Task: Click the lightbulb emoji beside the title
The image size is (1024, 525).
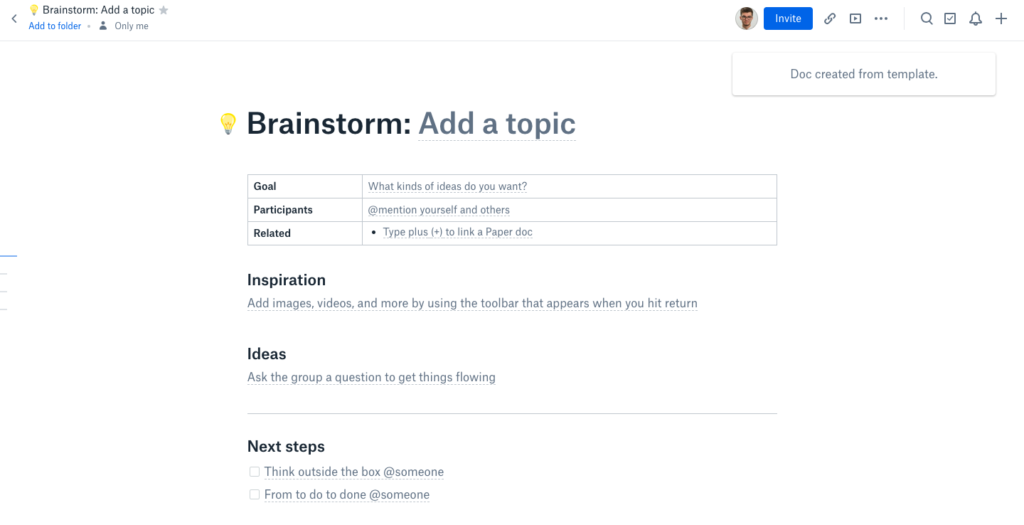Action: tap(228, 123)
